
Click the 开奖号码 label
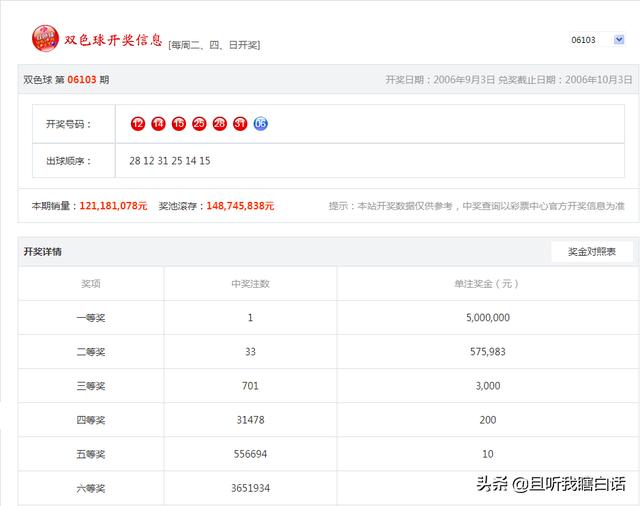coord(68,124)
